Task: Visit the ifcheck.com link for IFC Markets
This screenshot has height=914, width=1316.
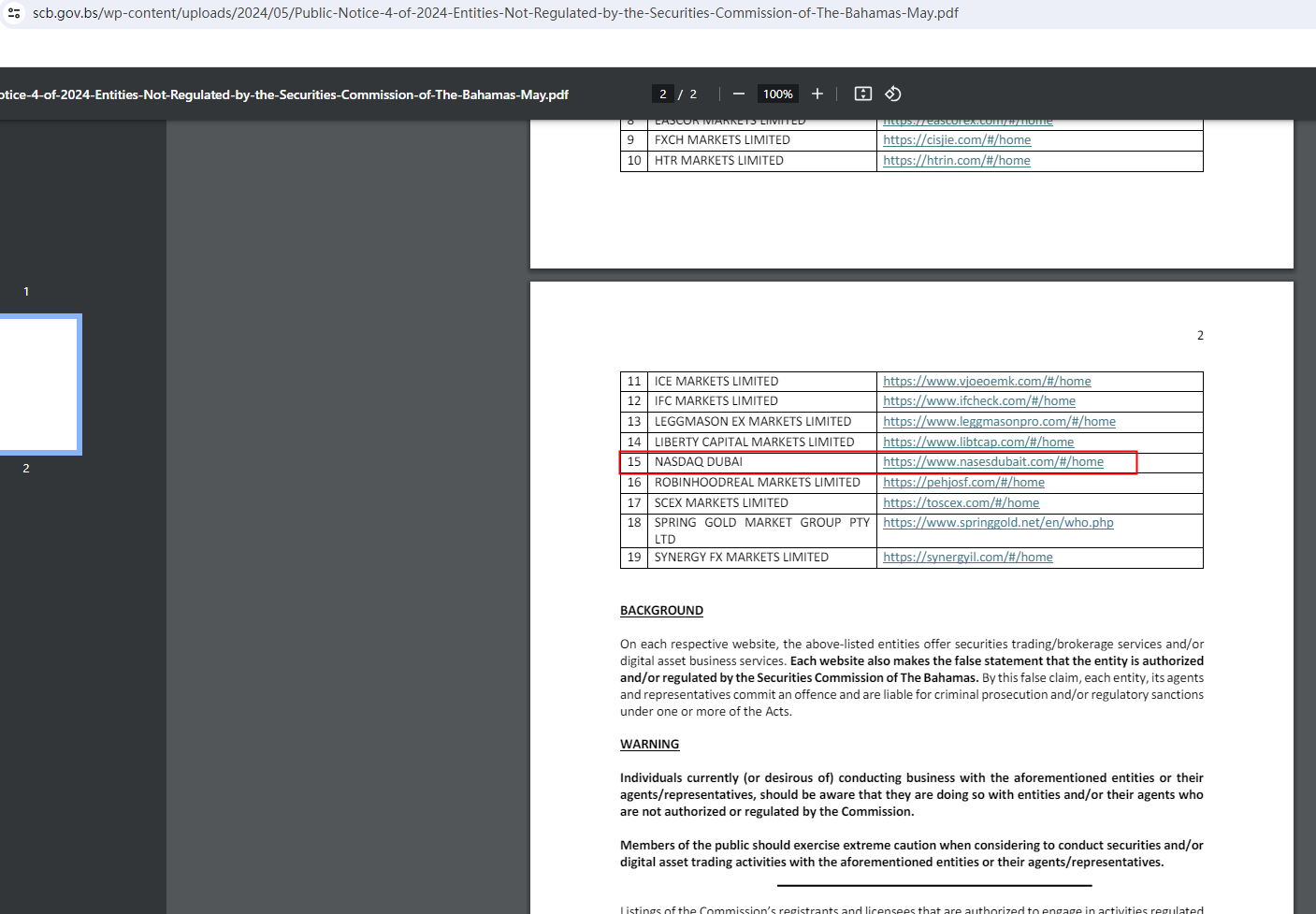Action: (978, 401)
